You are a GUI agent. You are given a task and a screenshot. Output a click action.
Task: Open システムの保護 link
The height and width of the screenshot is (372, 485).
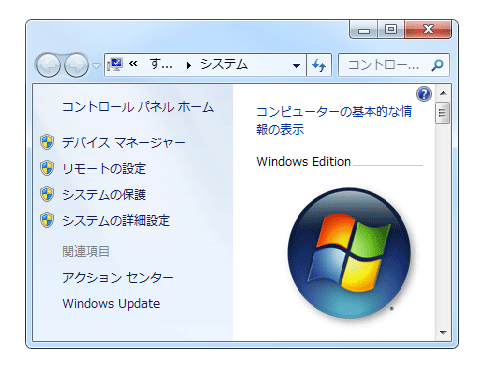point(104,194)
